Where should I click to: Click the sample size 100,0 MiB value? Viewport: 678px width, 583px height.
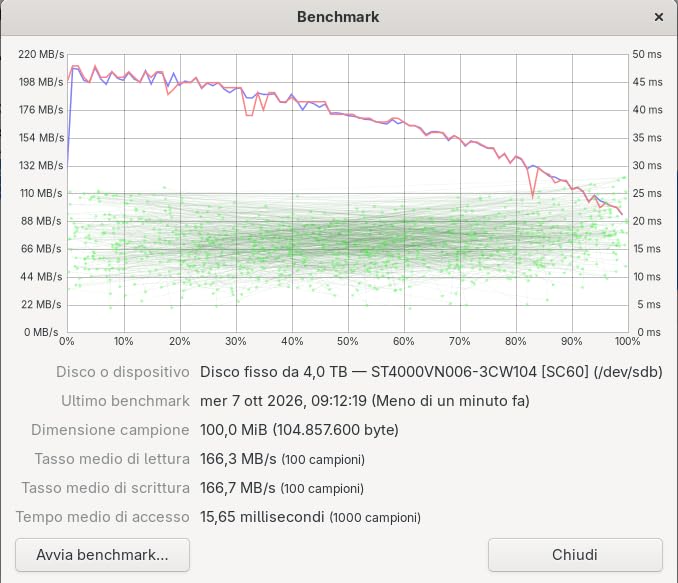pyautogui.click(x=299, y=430)
